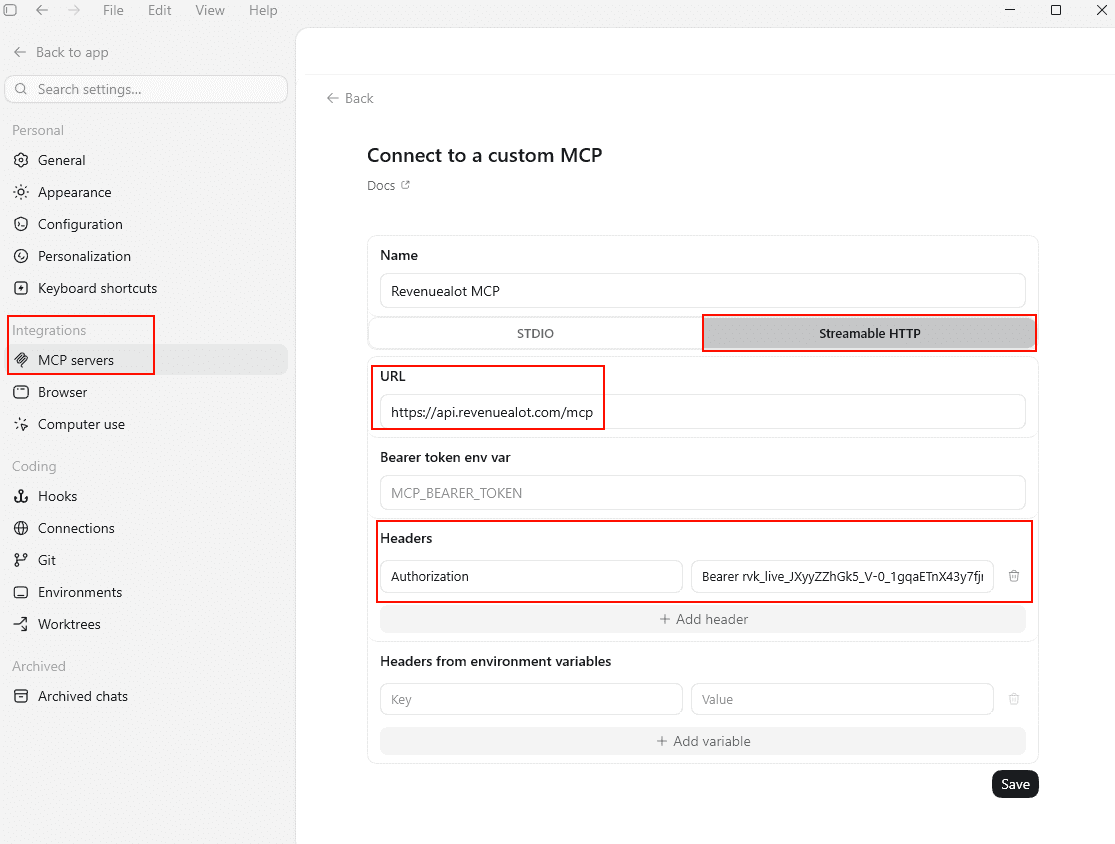Click the Environments icon

[21, 592]
